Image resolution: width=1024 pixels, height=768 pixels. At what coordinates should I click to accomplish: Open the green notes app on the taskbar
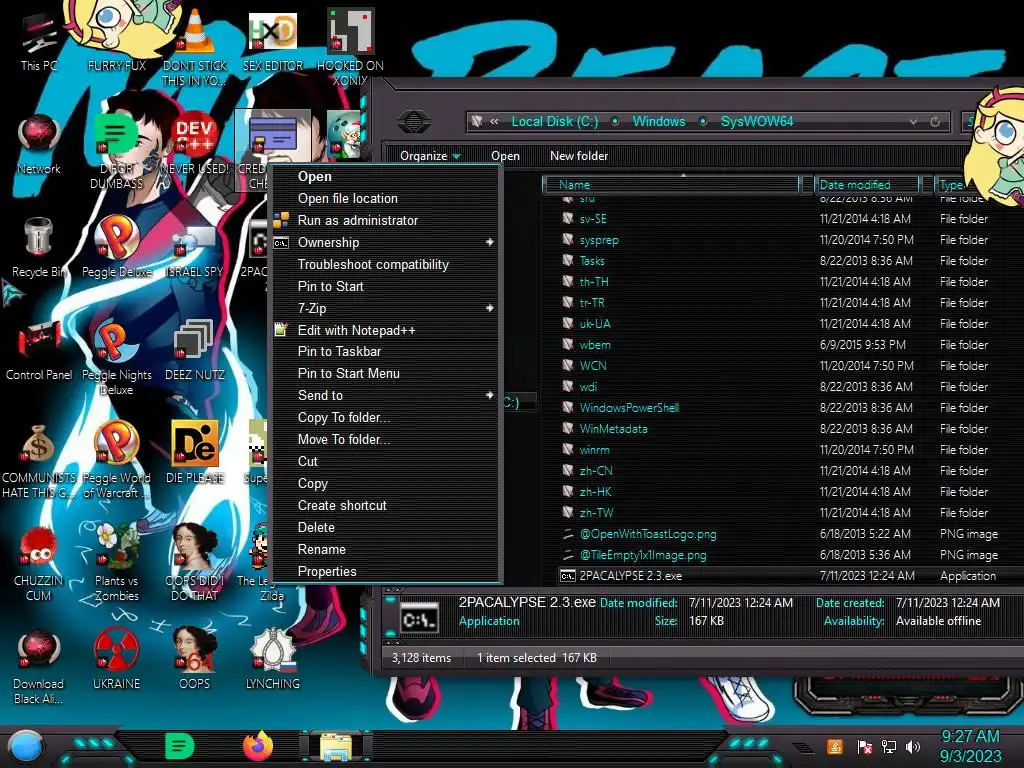(180, 746)
